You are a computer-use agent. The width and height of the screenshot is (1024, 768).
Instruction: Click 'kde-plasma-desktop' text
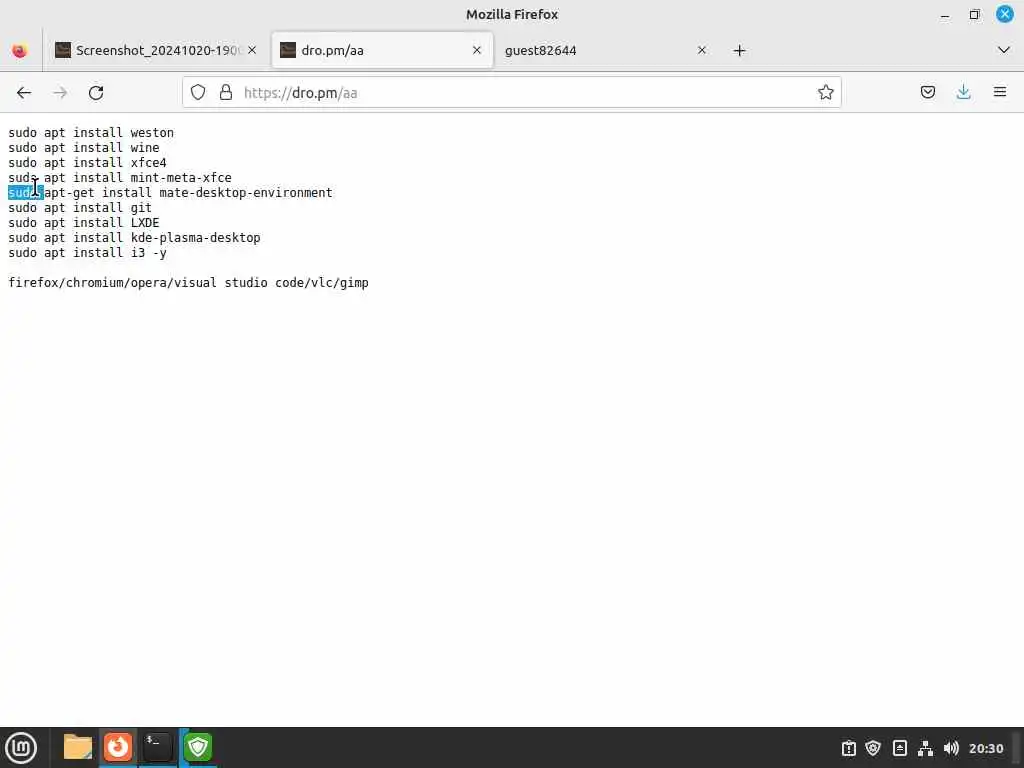click(x=195, y=238)
